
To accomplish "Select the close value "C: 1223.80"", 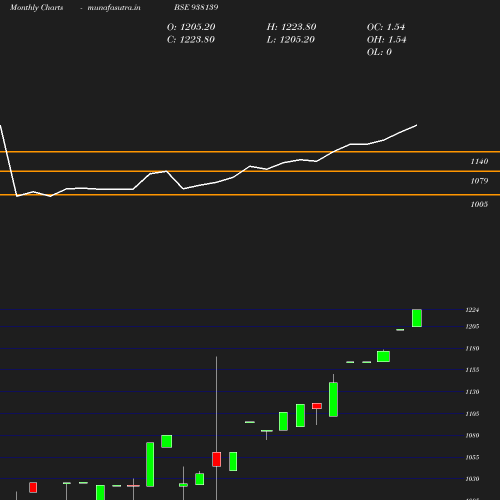I will 191,39.
